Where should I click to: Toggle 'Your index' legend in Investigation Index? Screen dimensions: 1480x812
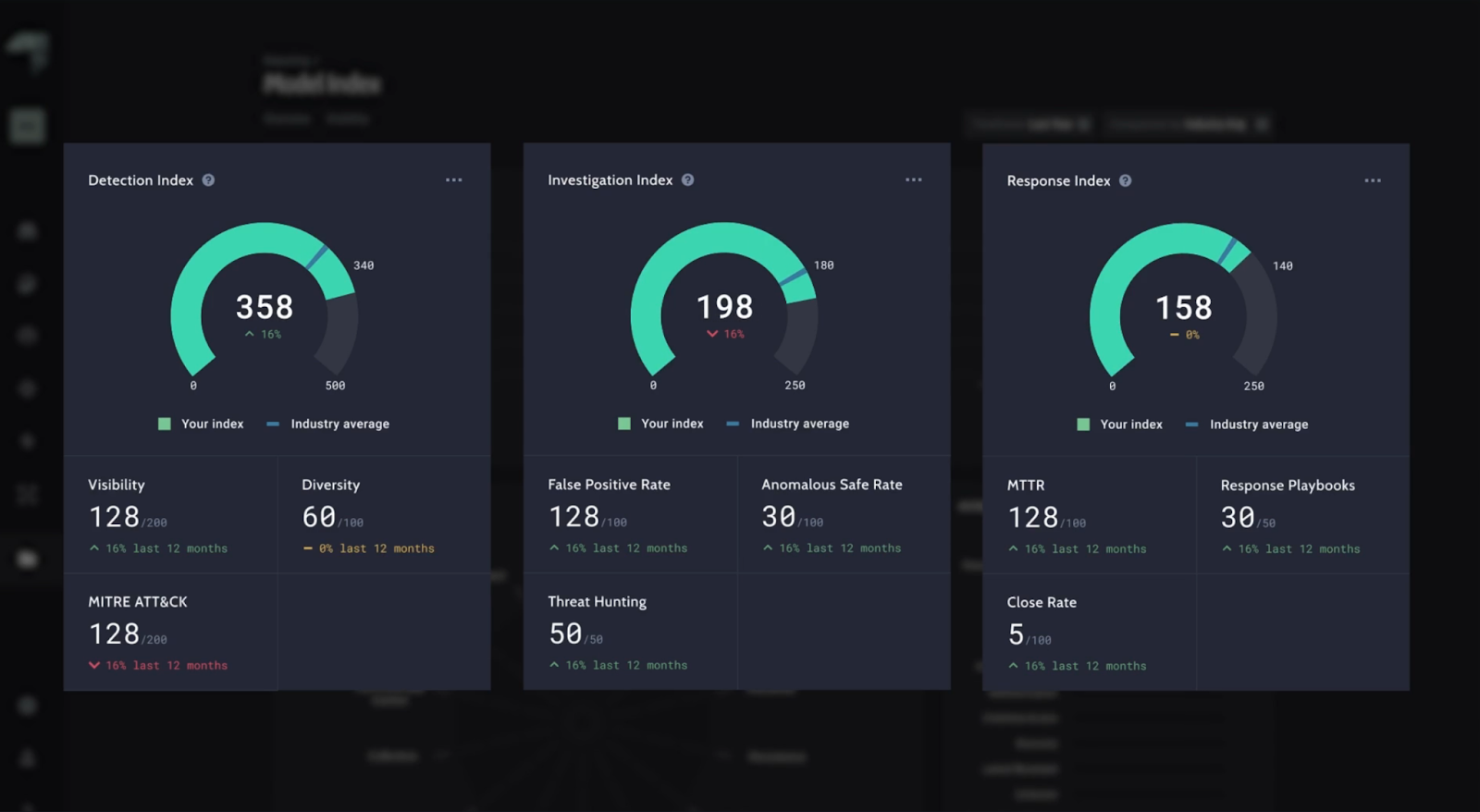tap(661, 424)
